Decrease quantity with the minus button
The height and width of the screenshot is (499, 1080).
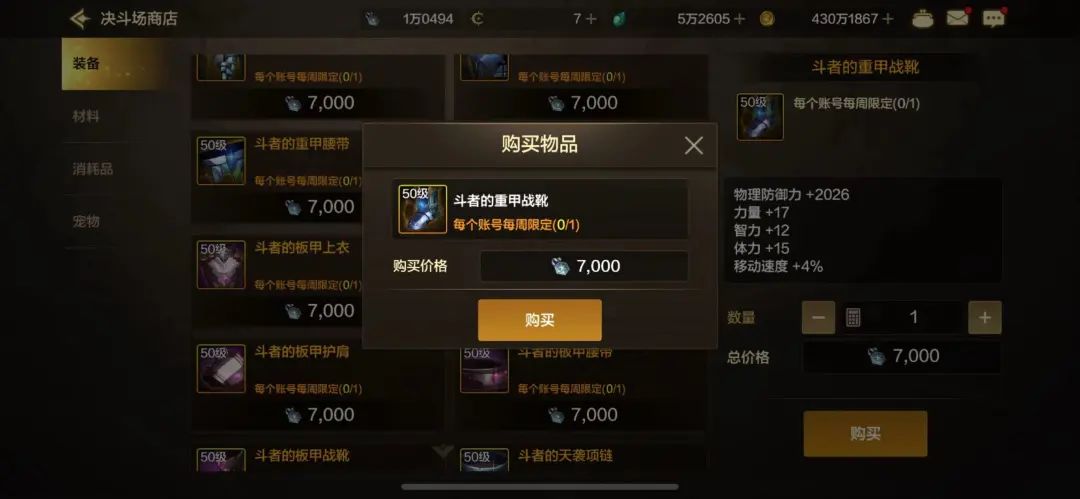818,318
